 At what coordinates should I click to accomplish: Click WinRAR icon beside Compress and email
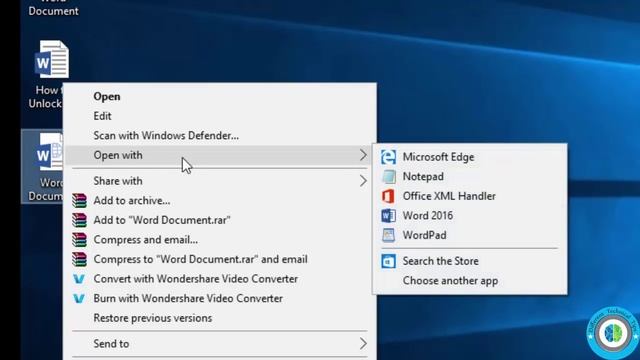(x=79, y=240)
